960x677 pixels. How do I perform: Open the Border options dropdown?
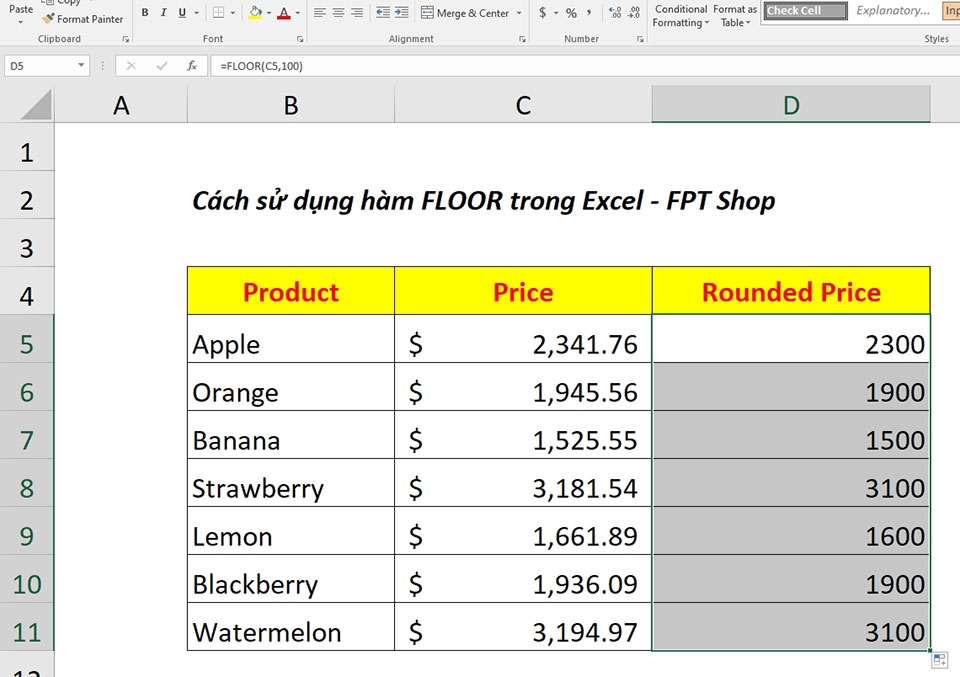[x=230, y=10]
